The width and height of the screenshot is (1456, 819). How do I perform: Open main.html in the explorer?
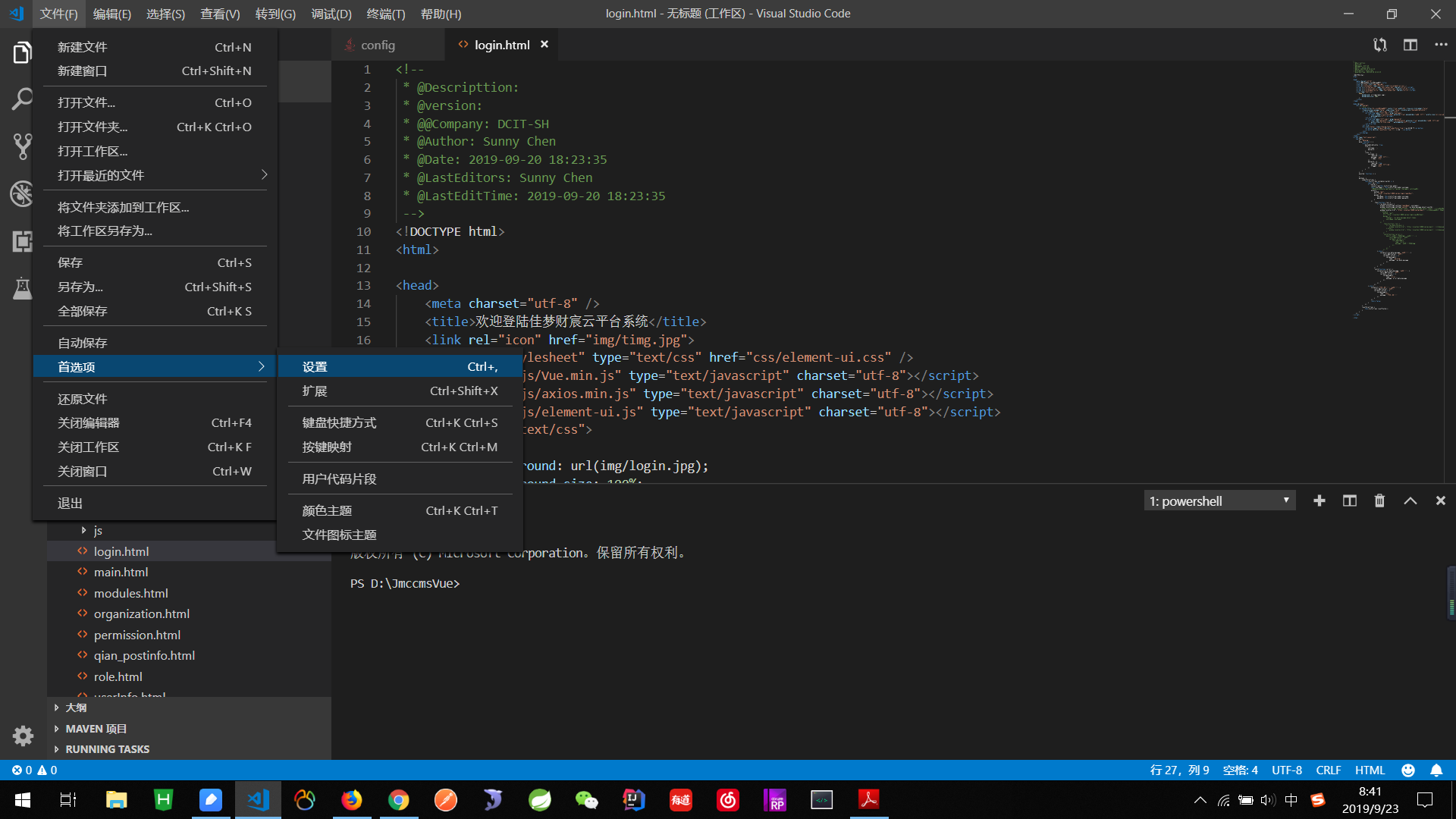pyautogui.click(x=121, y=572)
